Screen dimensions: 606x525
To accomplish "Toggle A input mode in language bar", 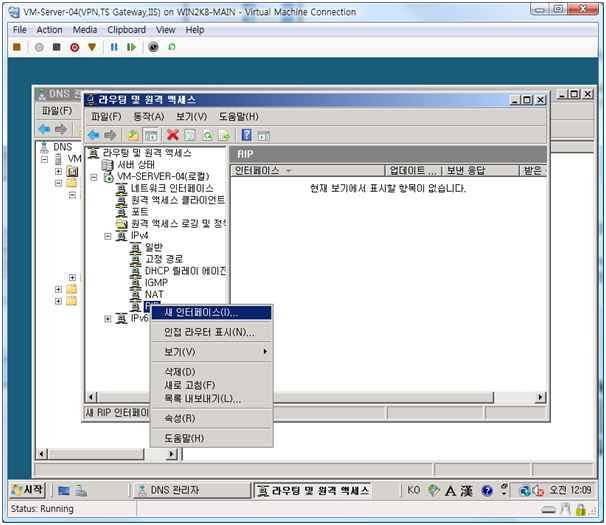I will [450, 491].
